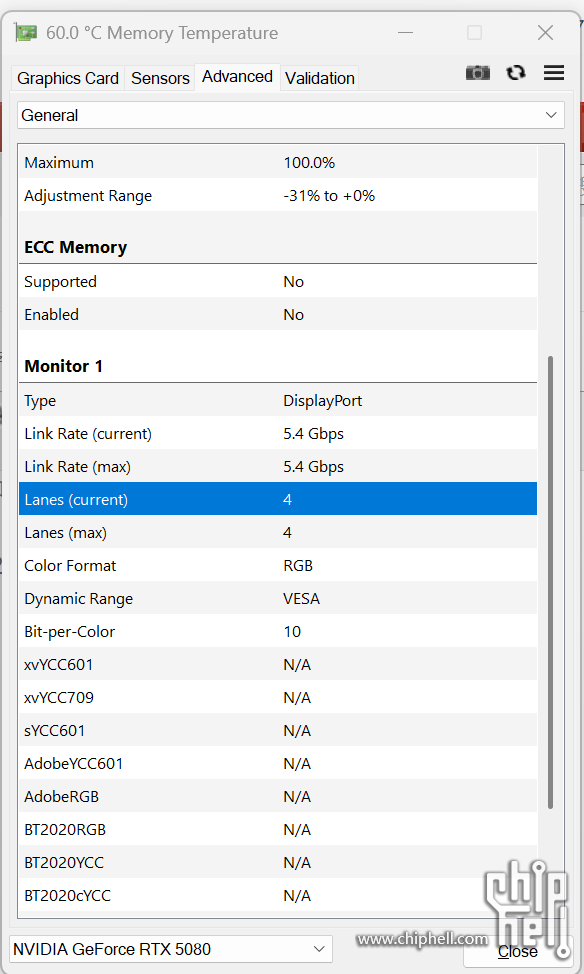Click the Adjustment Range row
Screen dimensions: 584x974
(x=278, y=196)
